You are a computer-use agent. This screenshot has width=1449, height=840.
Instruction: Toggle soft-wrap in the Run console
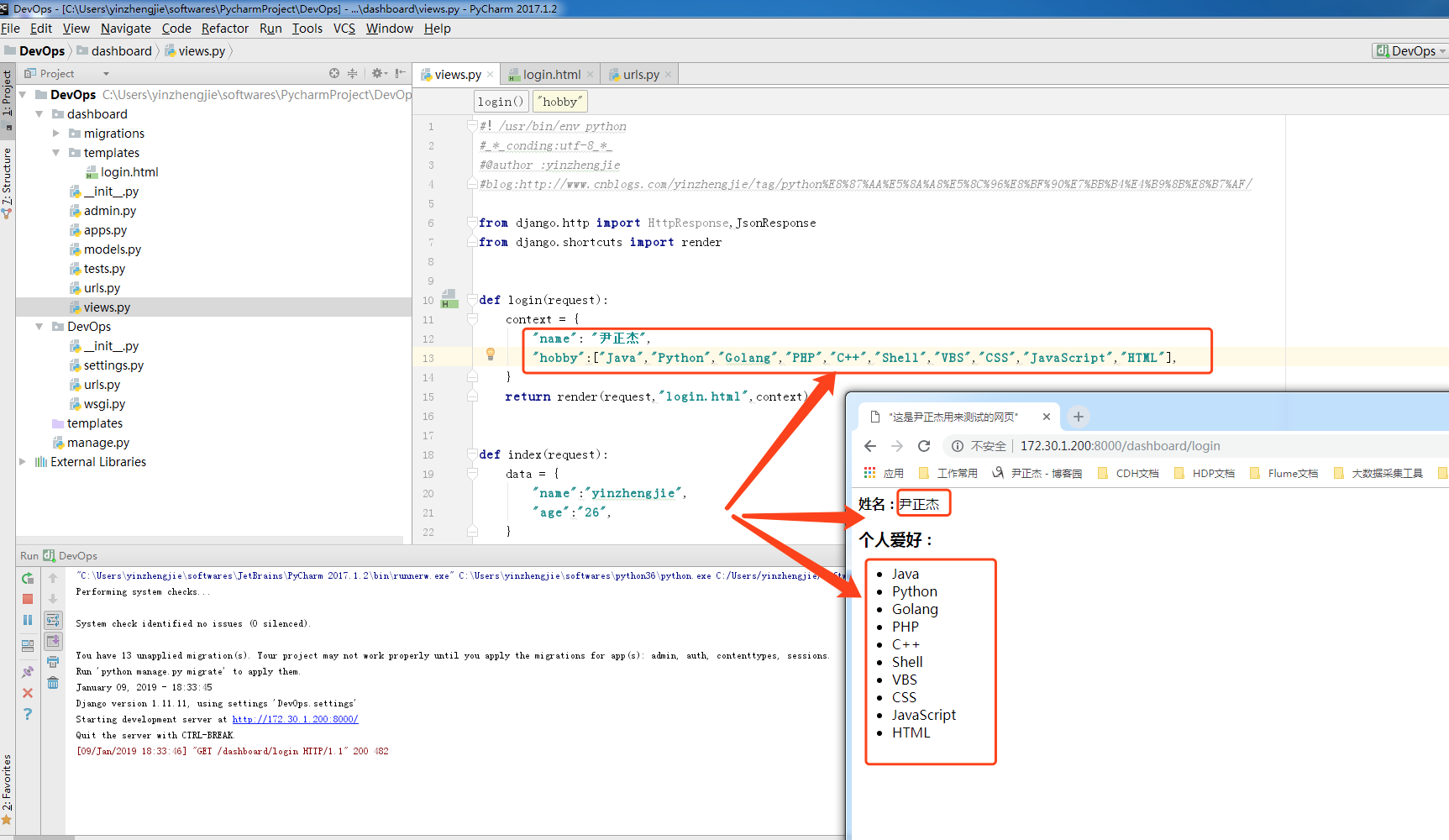tap(53, 620)
